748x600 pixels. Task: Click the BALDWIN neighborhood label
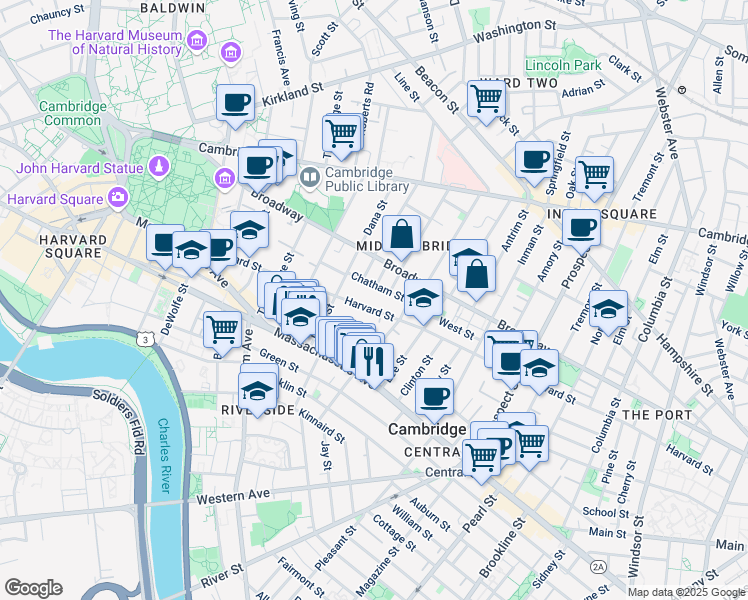point(173,8)
